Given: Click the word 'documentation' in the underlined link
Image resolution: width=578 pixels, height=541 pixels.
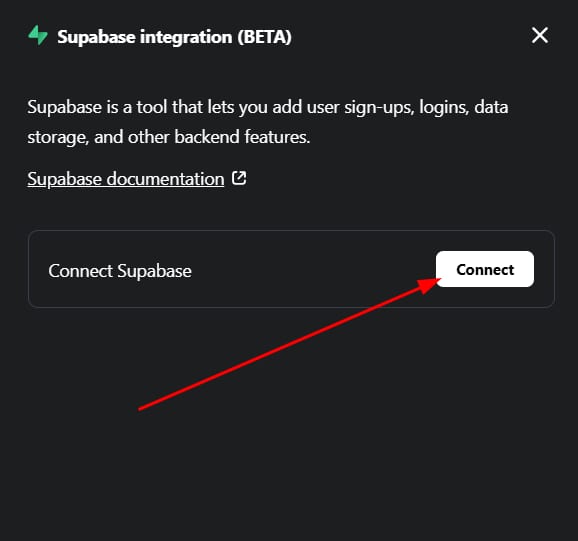Looking at the screenshot, I should point(165,179).
